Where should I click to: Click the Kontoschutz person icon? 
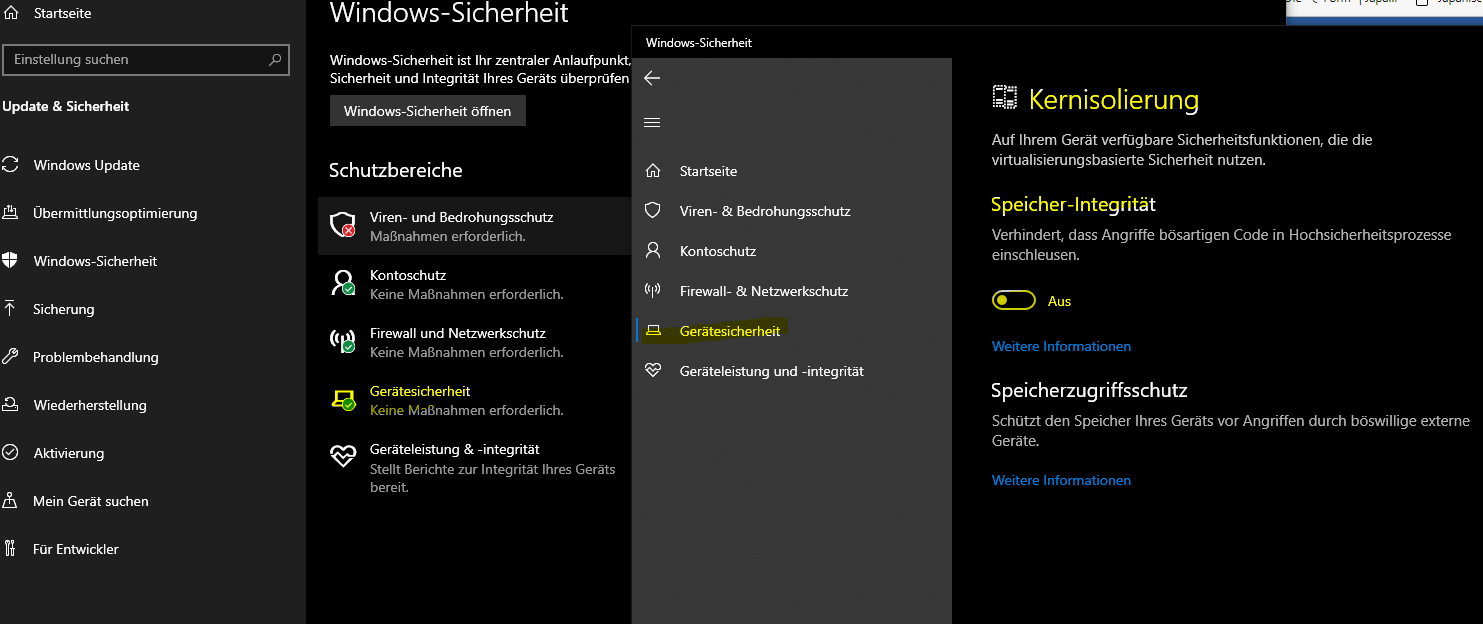tap(653, 251)
